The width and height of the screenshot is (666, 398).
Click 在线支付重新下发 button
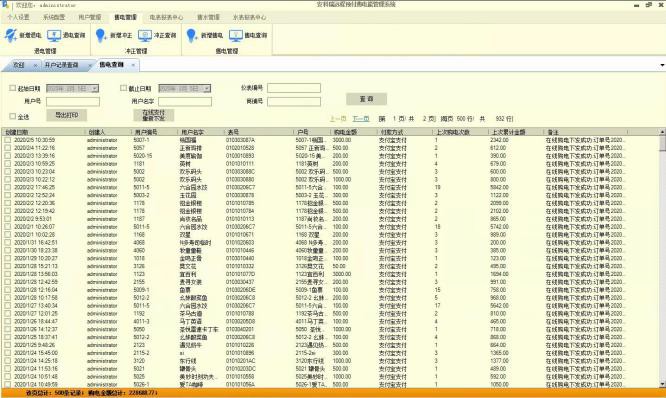tap(154, 115)
